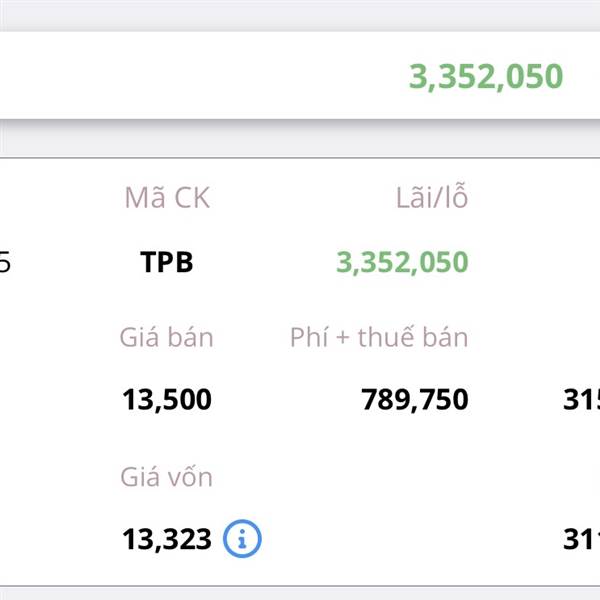The image size is (600, 600).
Task: Click the gray bar at the very top
Action: [300, 14]
